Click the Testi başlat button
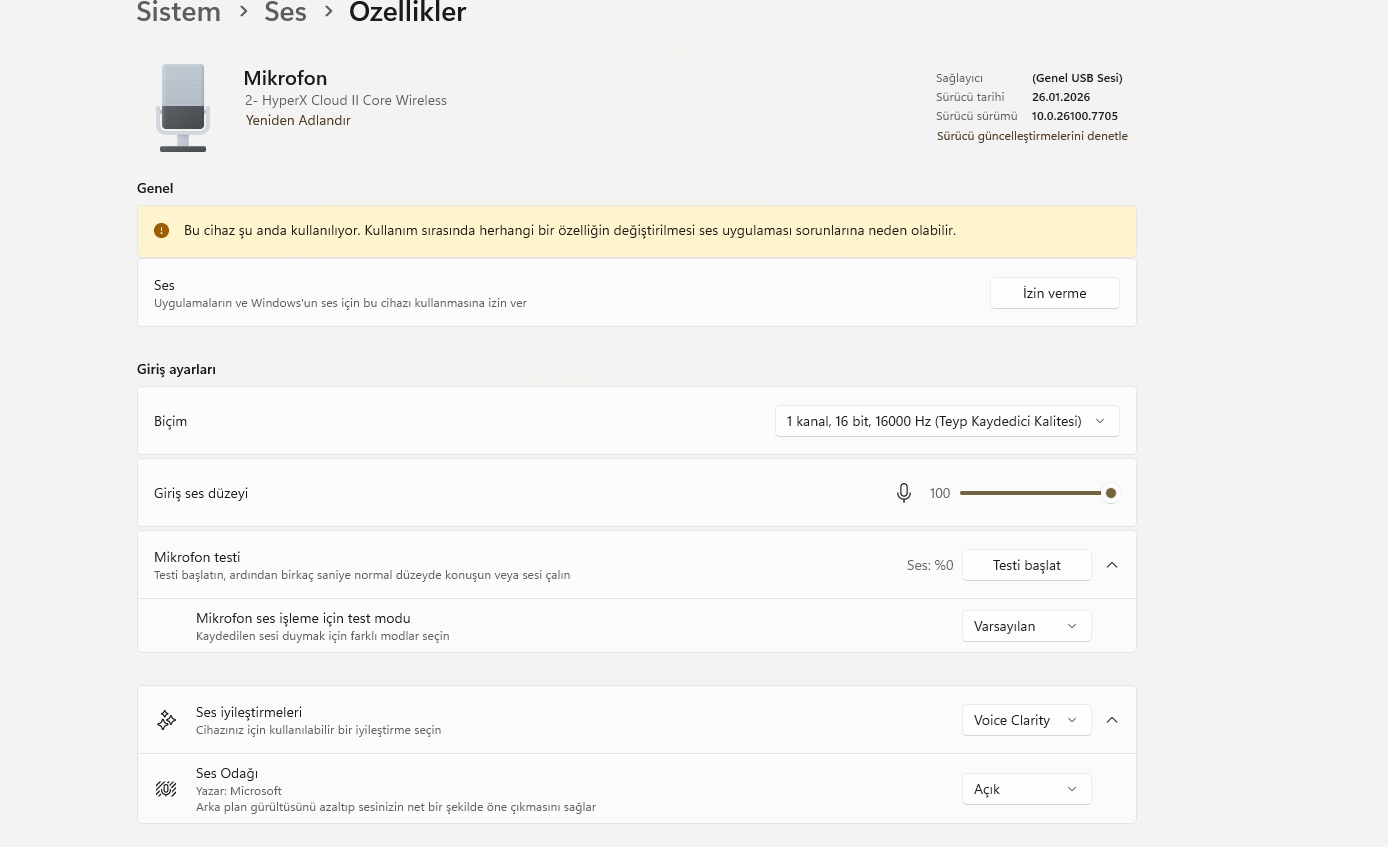 coord(1027,565)
